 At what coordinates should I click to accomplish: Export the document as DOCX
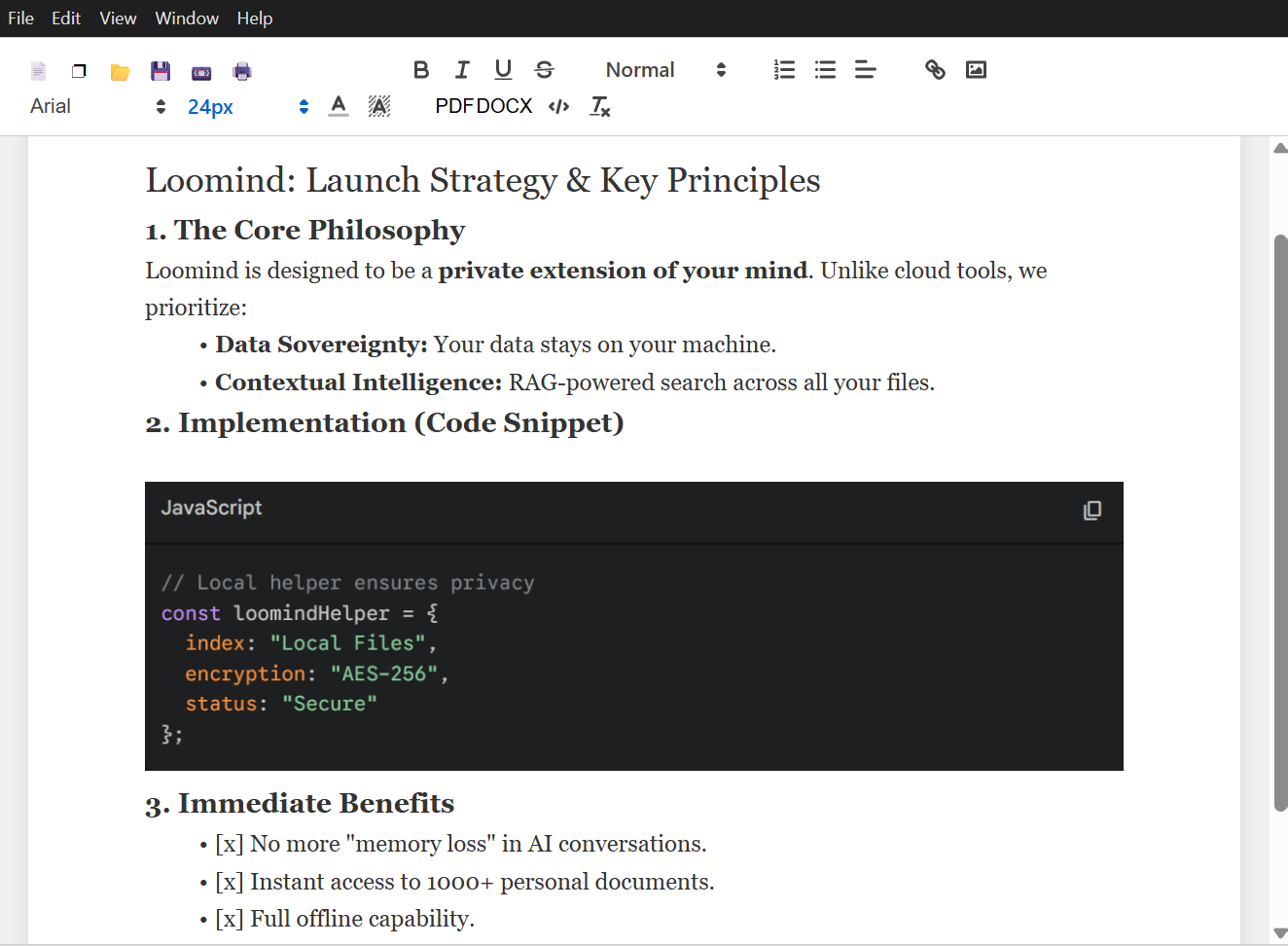tap(506, 105)
